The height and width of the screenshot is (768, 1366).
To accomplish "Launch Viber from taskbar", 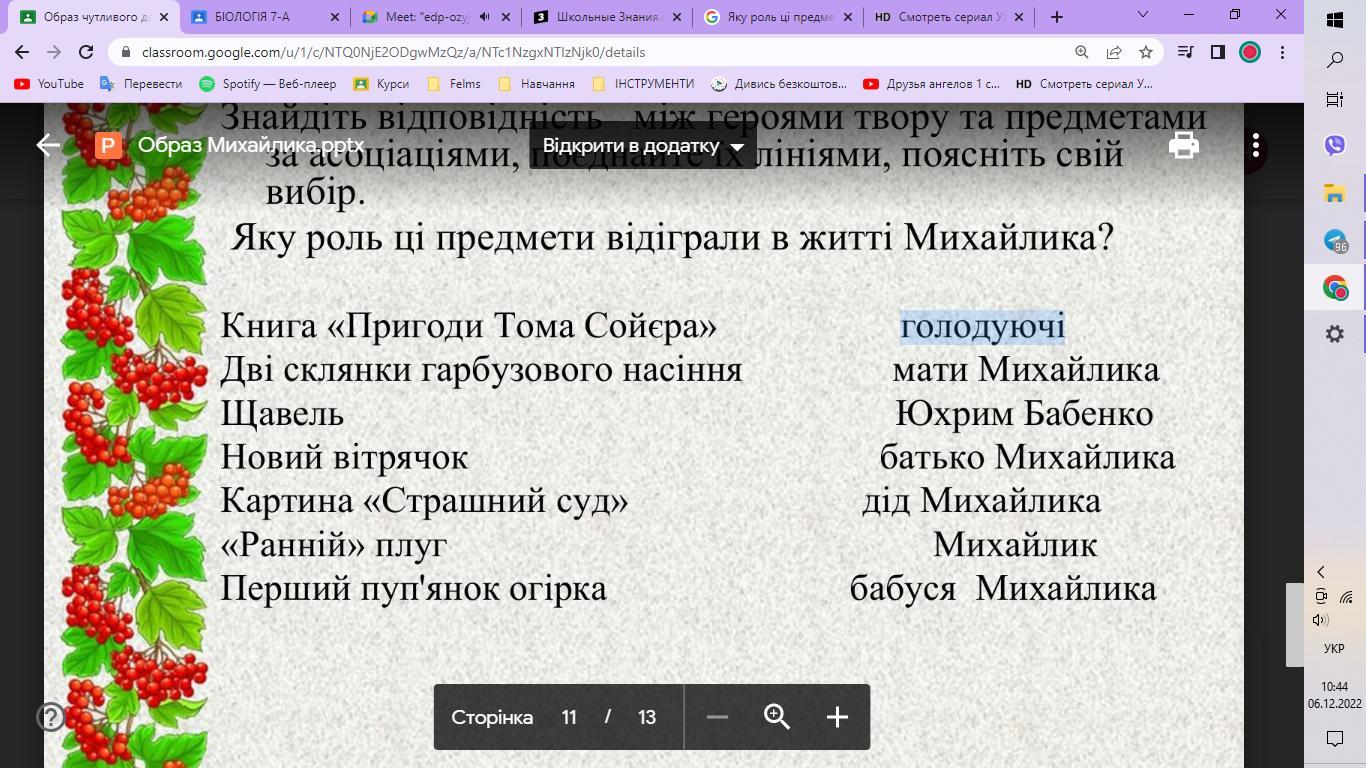I will [1335, 145].
